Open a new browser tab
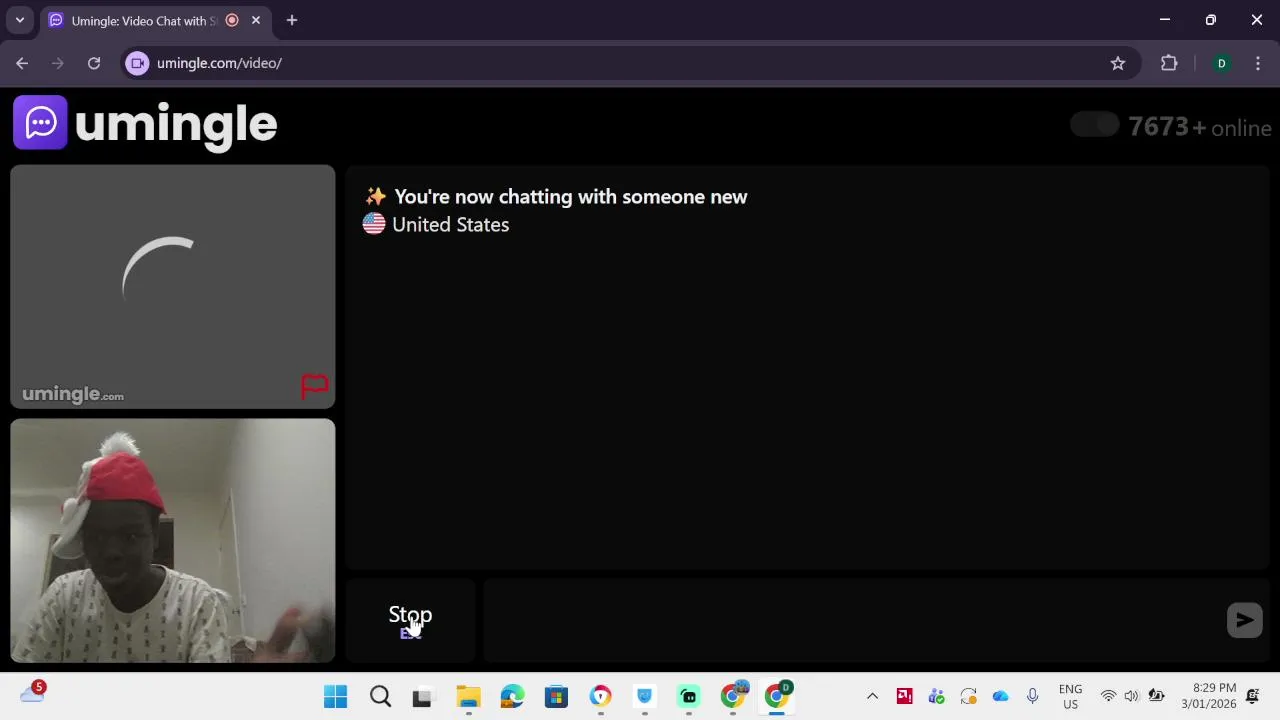1280x720 pixels. [292, 20]
